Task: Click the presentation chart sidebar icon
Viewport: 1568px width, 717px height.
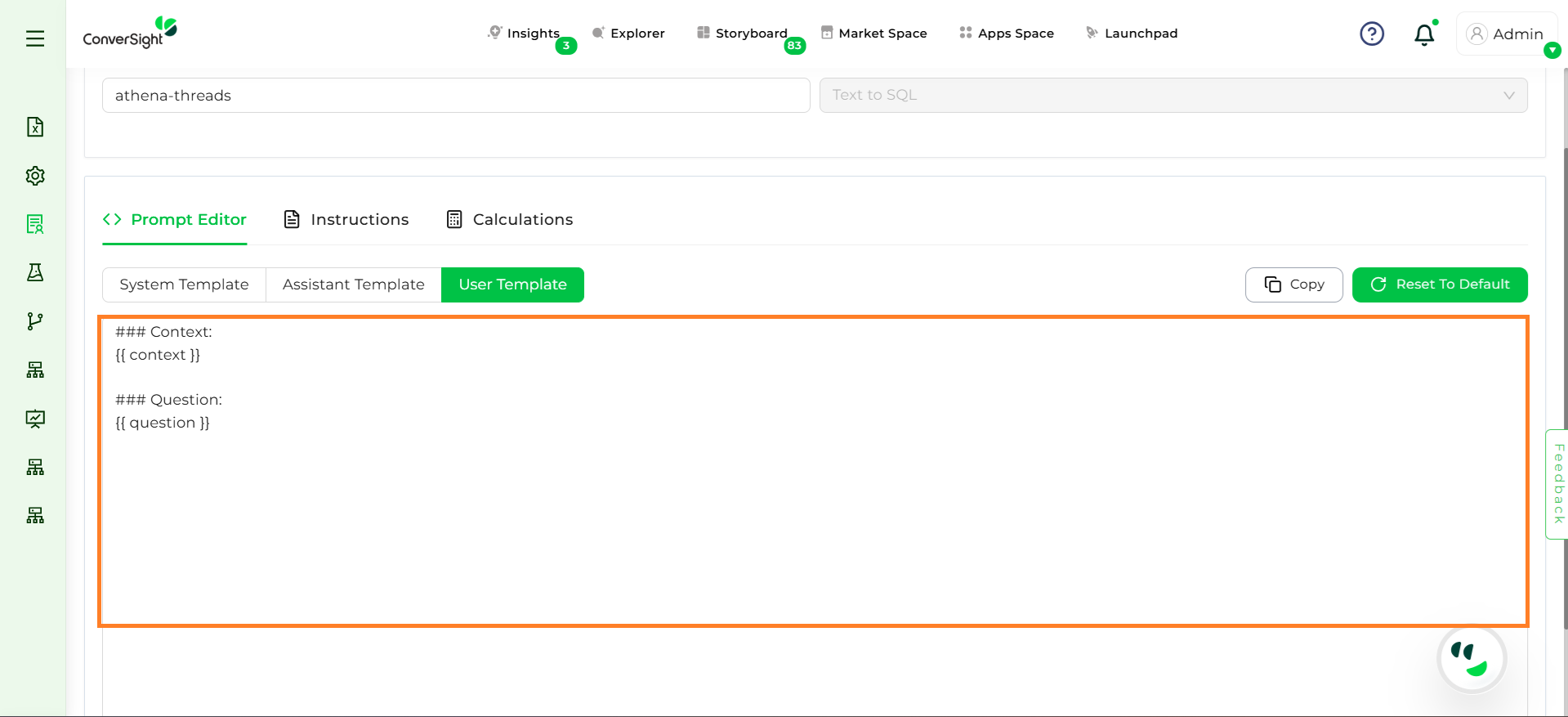Action: point(35,419)
